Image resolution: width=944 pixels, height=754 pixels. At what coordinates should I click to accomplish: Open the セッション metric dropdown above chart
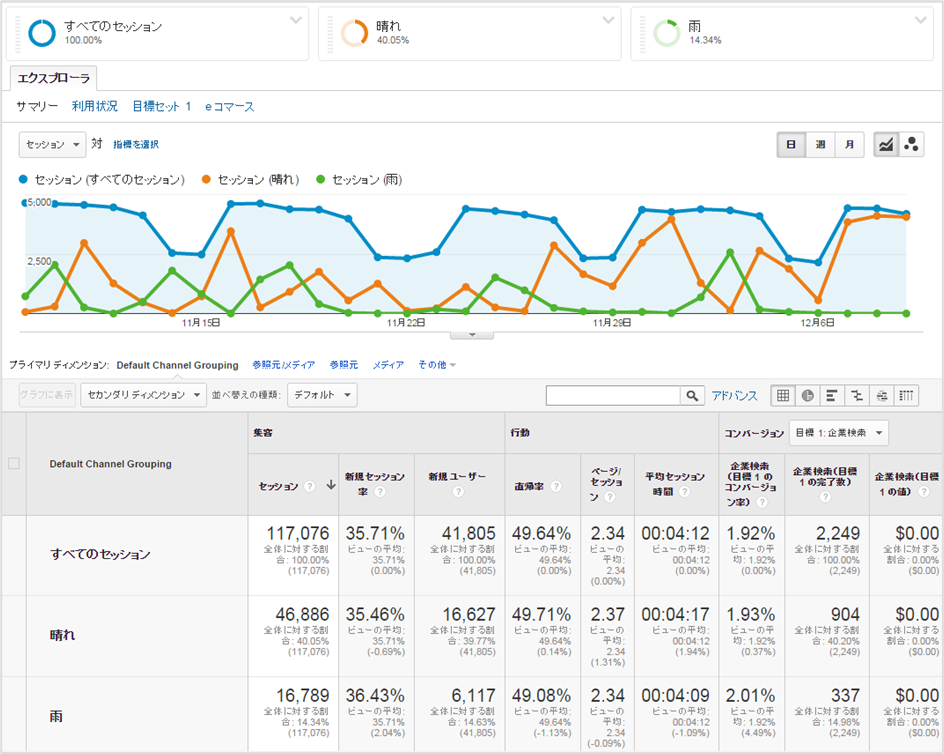click(52, 145)
